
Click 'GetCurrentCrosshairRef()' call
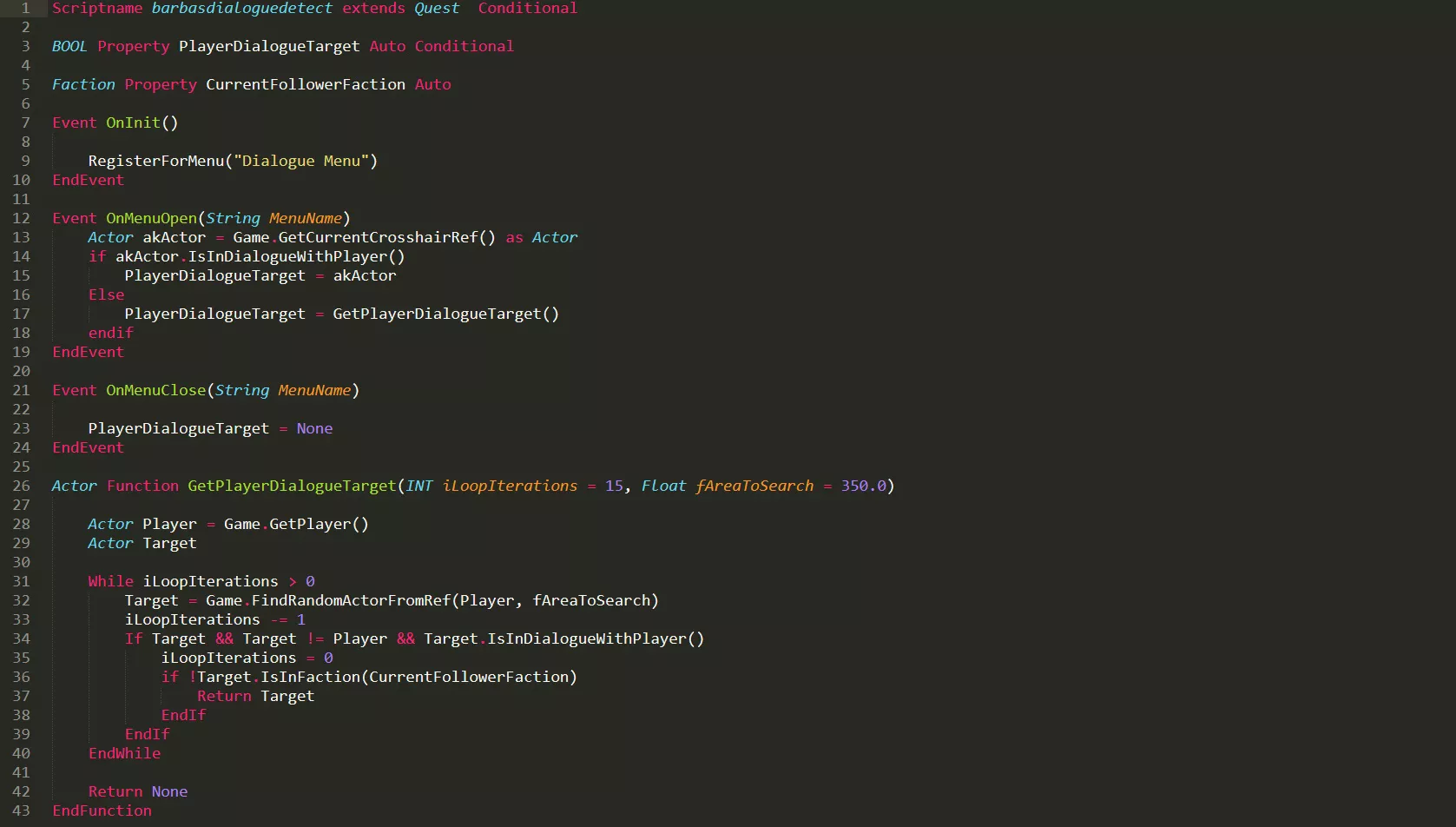[386, 237]
